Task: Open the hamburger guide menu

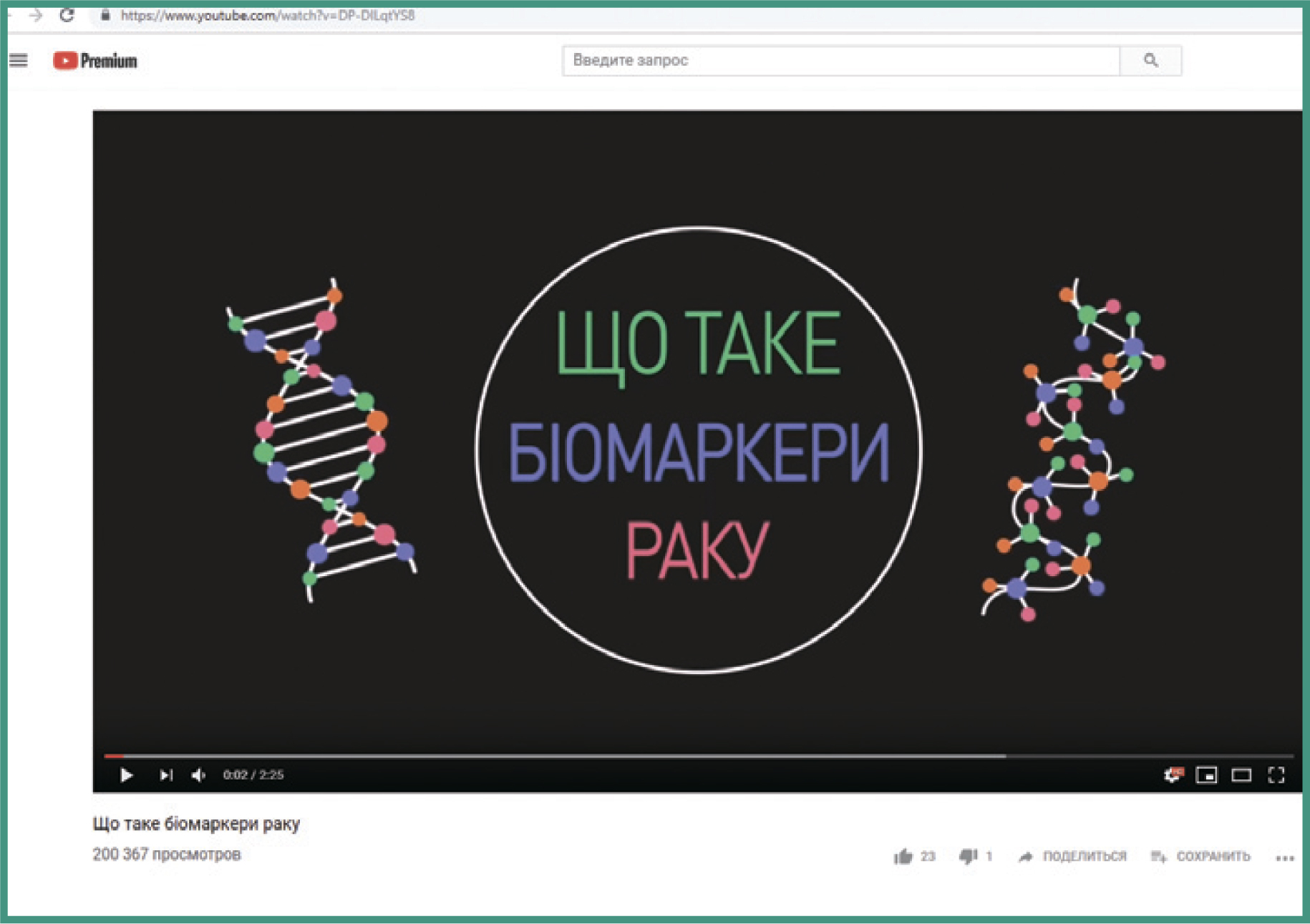Action: (19, 61)
